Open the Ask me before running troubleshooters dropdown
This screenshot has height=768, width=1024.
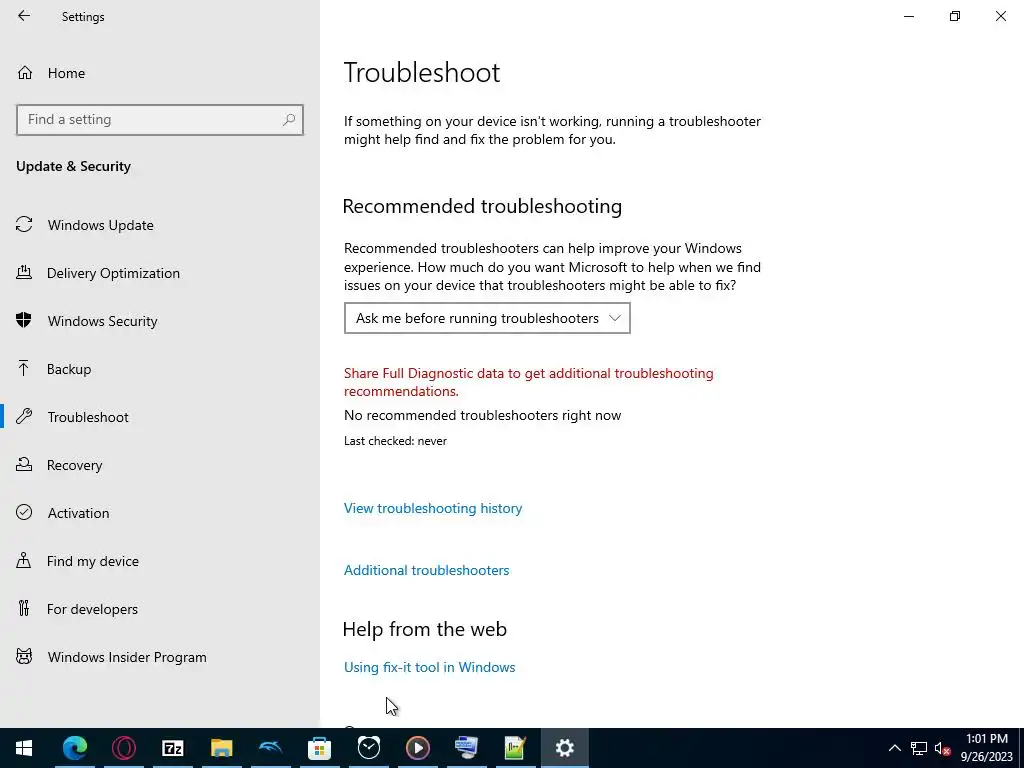(x=487, y=318)
